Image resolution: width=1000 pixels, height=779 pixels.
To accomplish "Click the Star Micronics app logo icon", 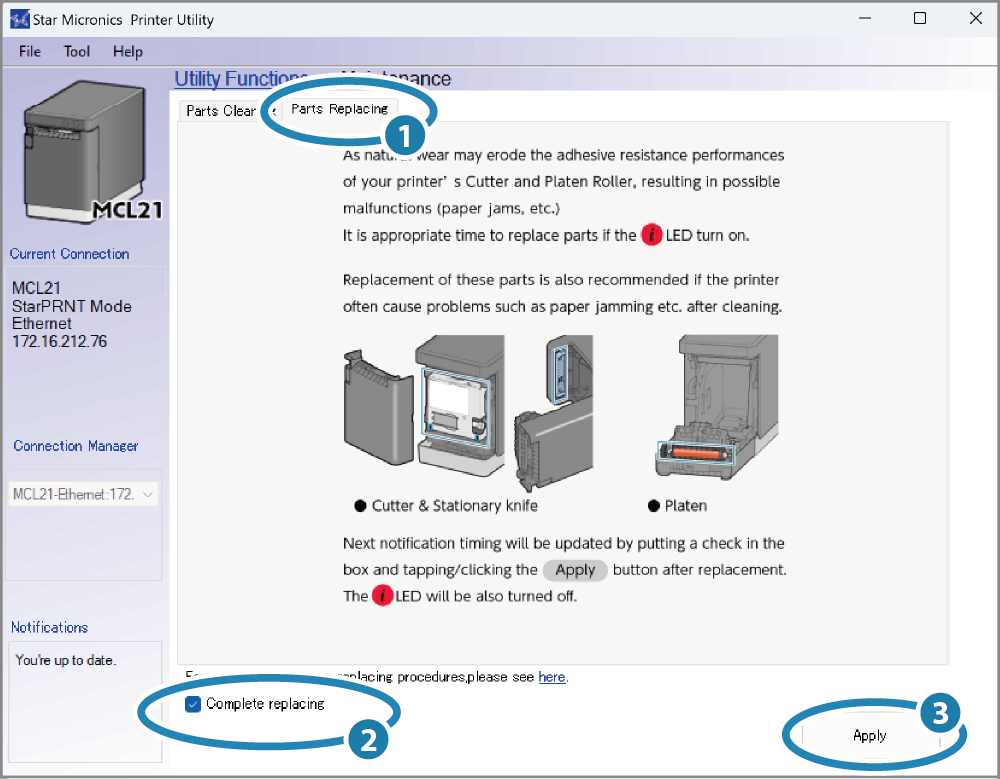I will tap(20, 19).
